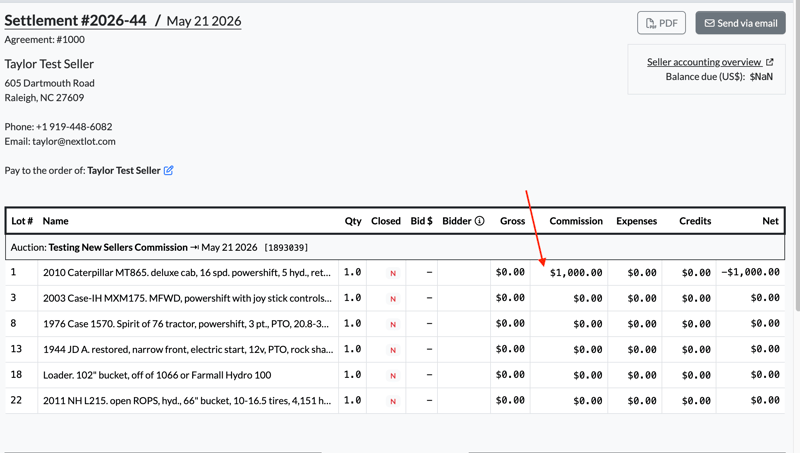Select the Loader 102" bucket lot row
Screen dimensions: 800x453
pyautogui.click(x=395, y=375)
